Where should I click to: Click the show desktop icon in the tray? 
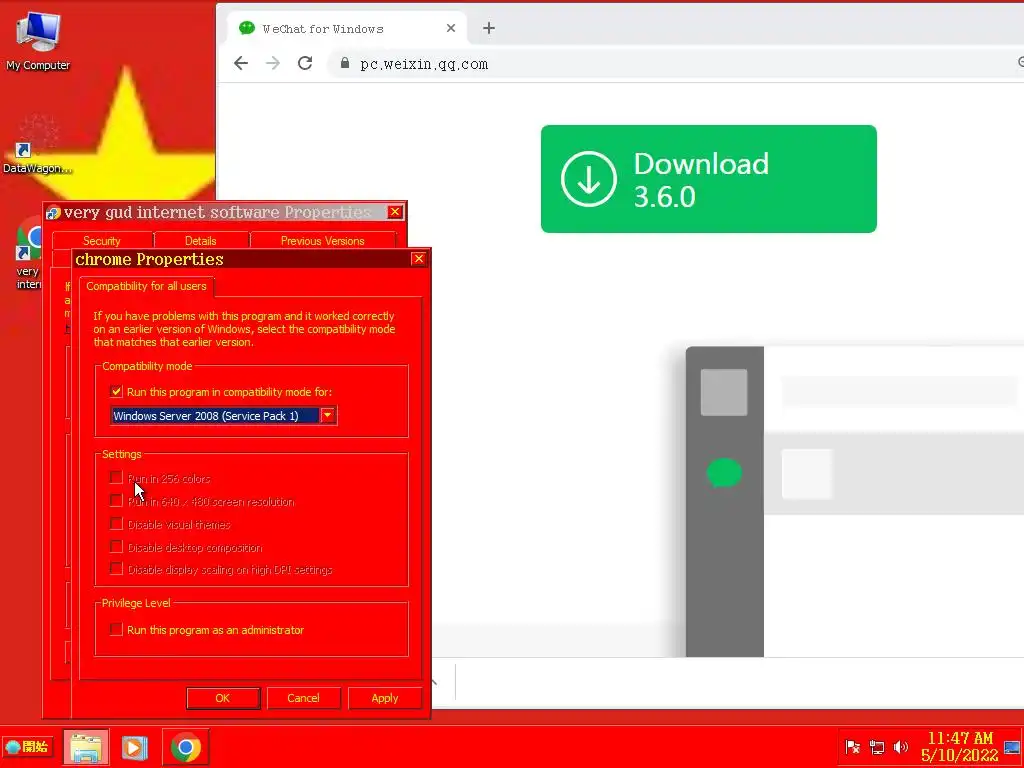[x=1012, y=747]
